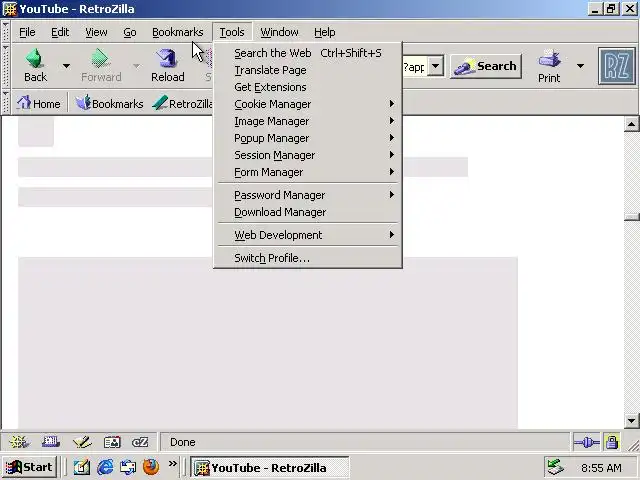
Task: Click the system tray network icon
Action: (x=556, y=468)
